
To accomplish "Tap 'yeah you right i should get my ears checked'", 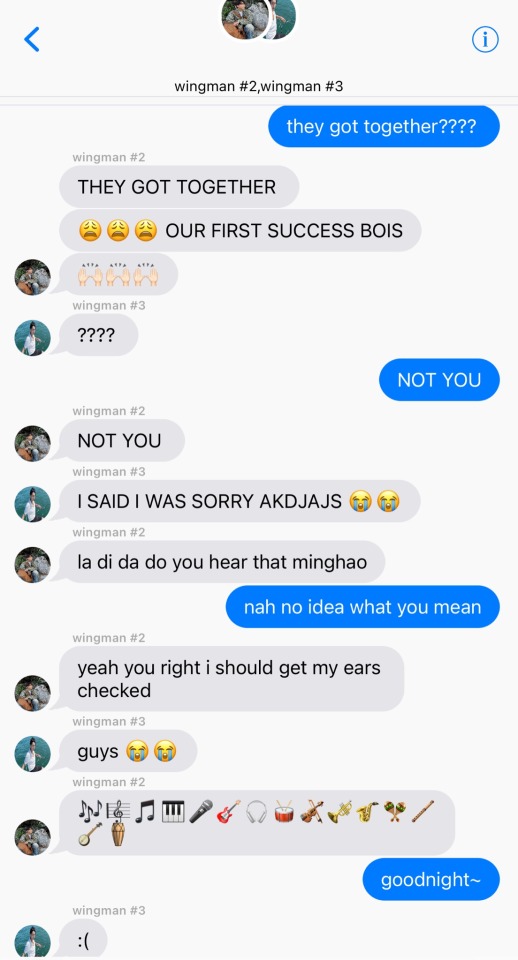I will (231, 679).
